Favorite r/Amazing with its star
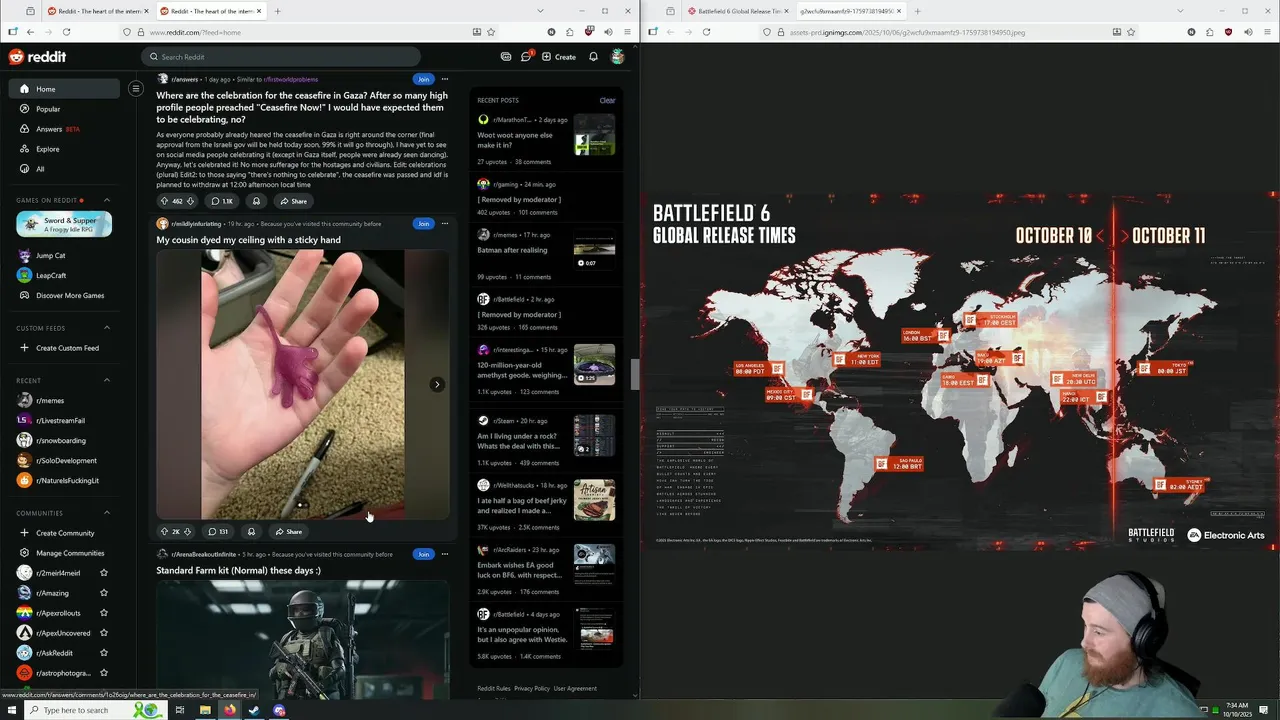Image resolution: width=1280 pixels, height=720 pixels. tap(104, 593)
